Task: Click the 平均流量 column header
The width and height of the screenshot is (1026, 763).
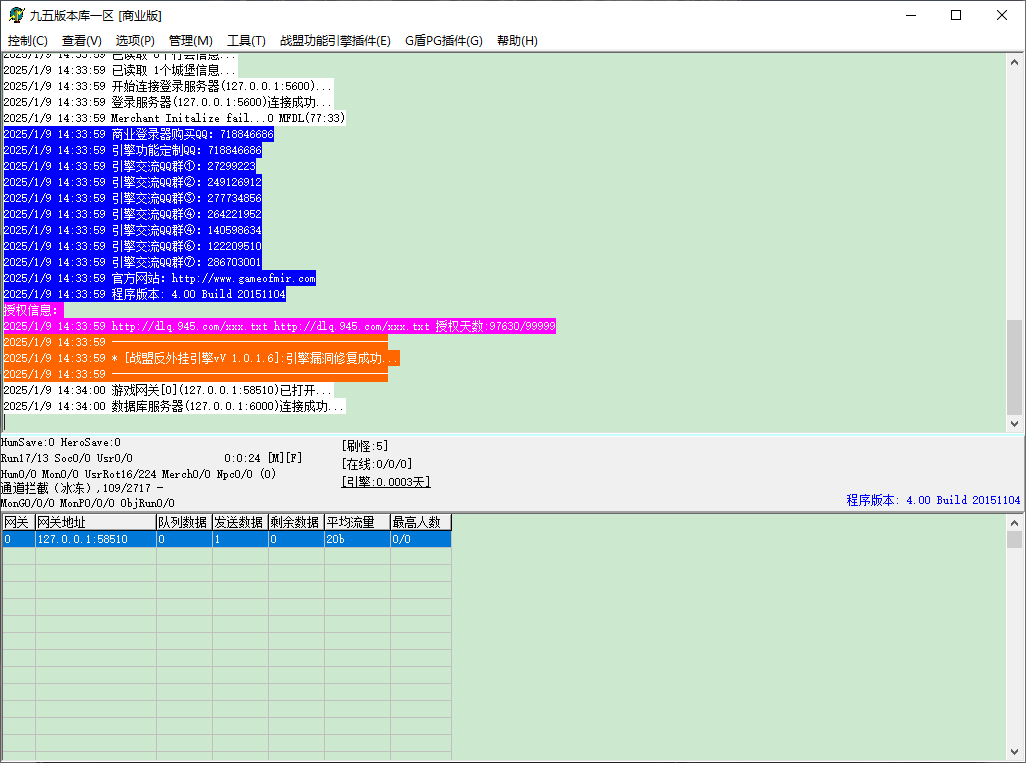Action: 357,522
